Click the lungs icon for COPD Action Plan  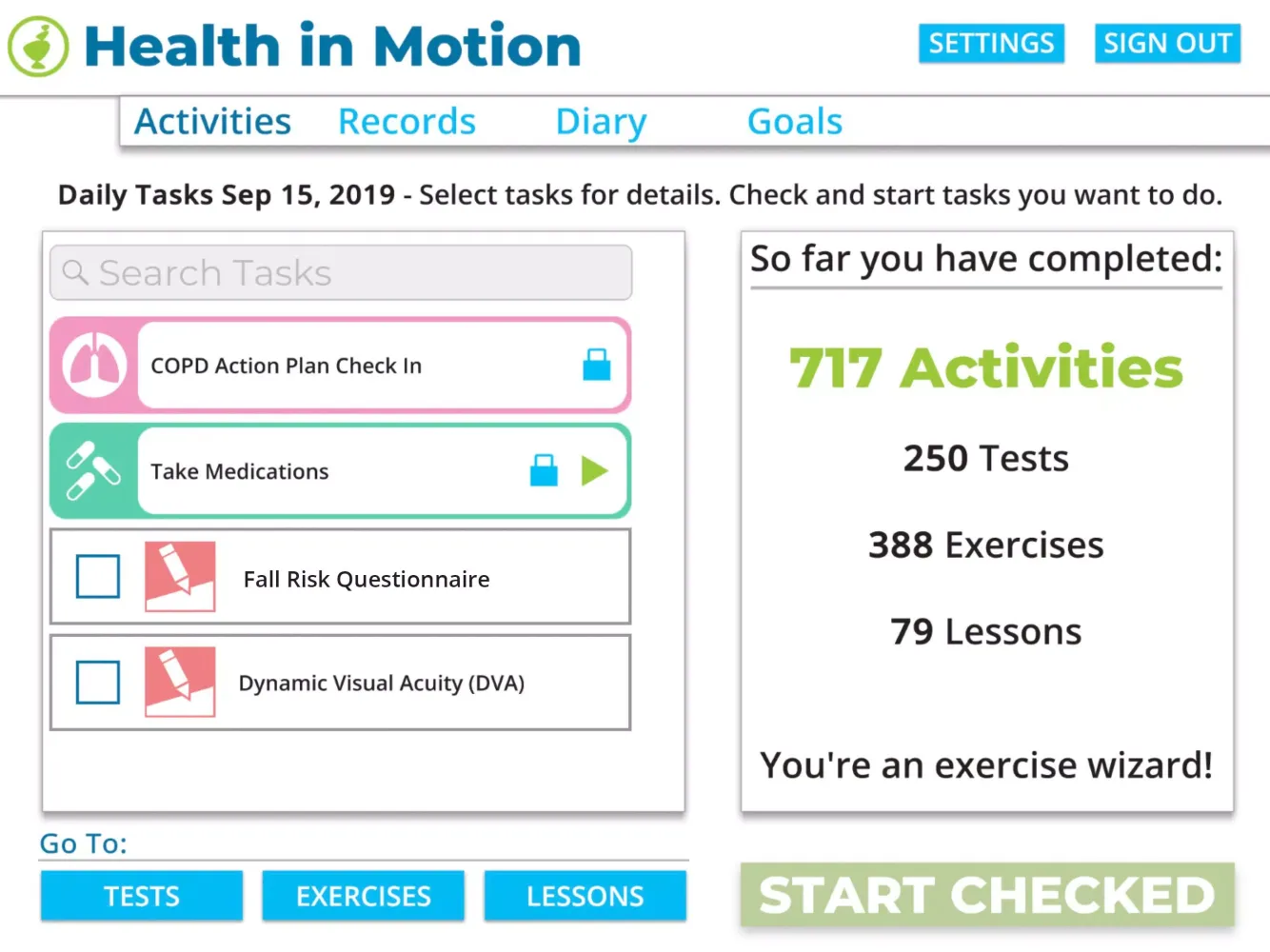(94, 366)
